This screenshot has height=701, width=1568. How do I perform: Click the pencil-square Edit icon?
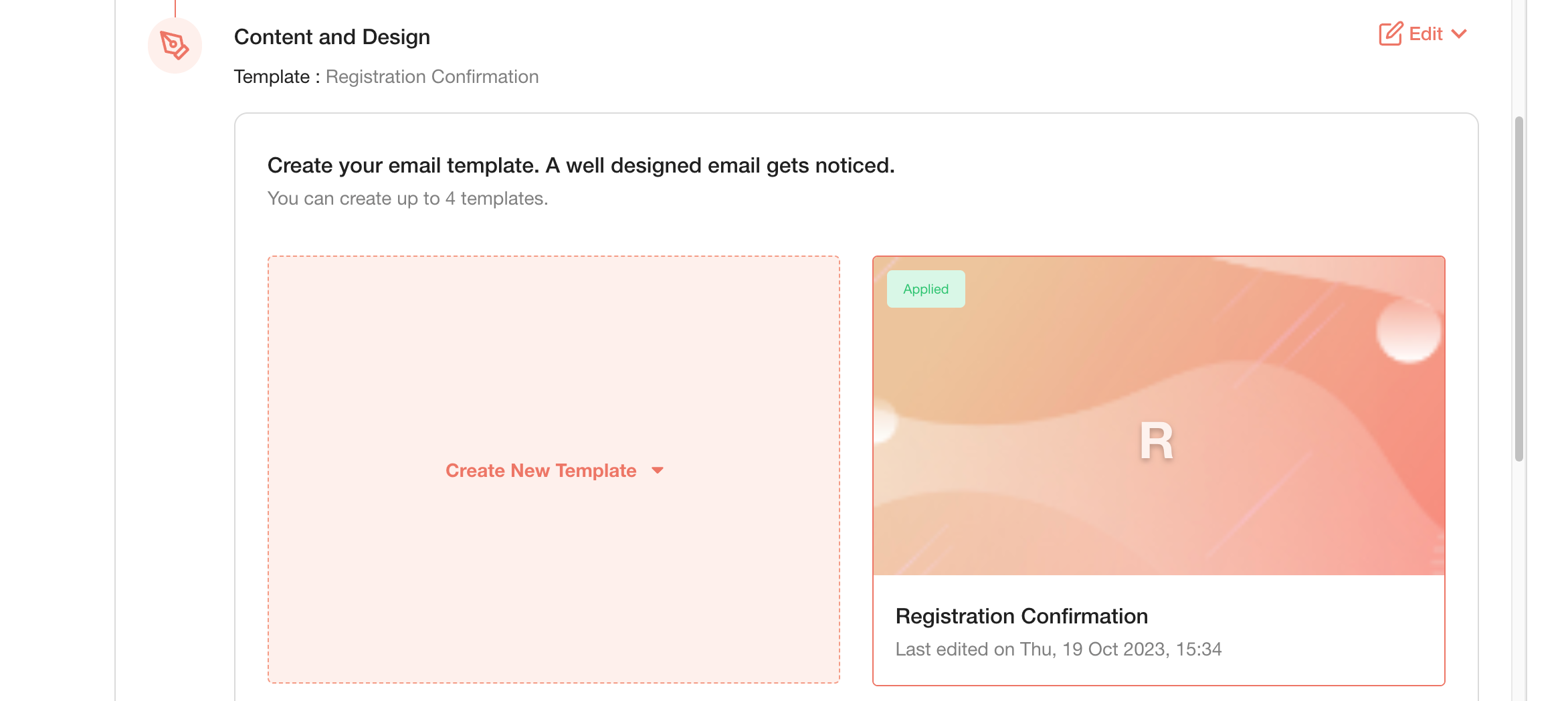[1391, 33]
